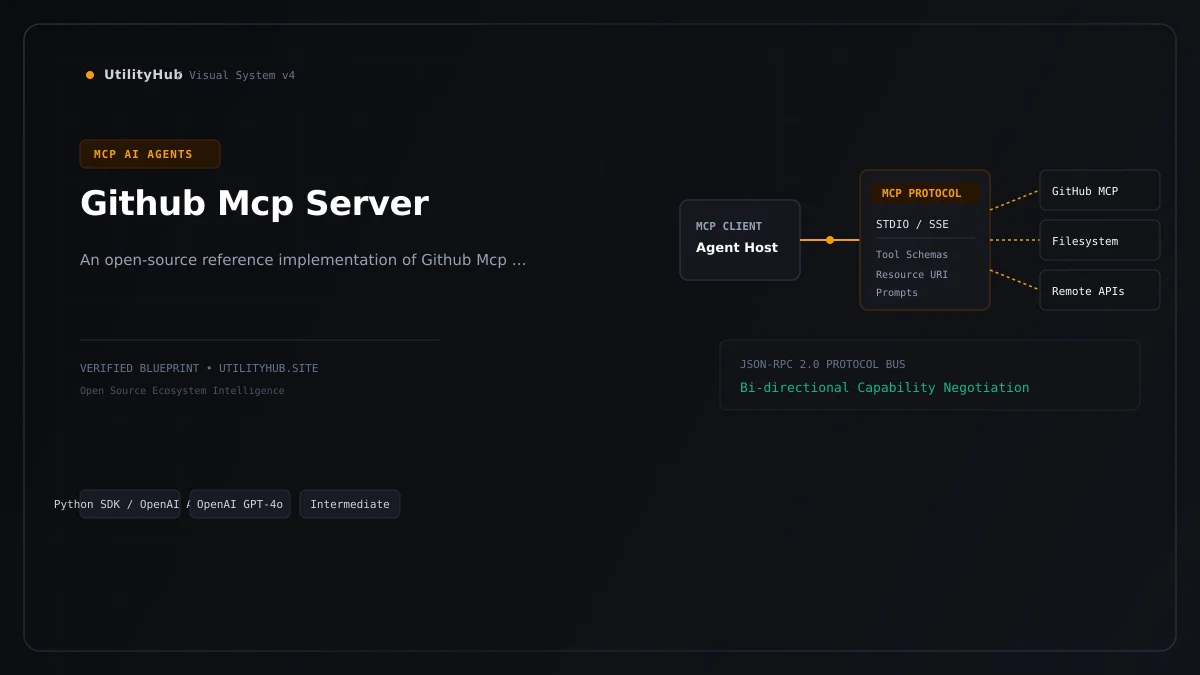Open the Filesystem server box
This screenshot has height=675, width=1200.
coord(1100,240)
